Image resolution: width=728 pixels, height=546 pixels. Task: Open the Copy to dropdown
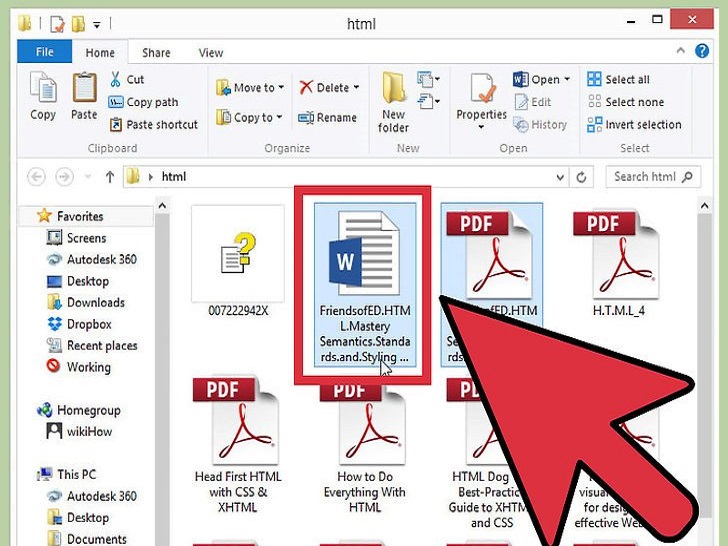click(249, 117)
